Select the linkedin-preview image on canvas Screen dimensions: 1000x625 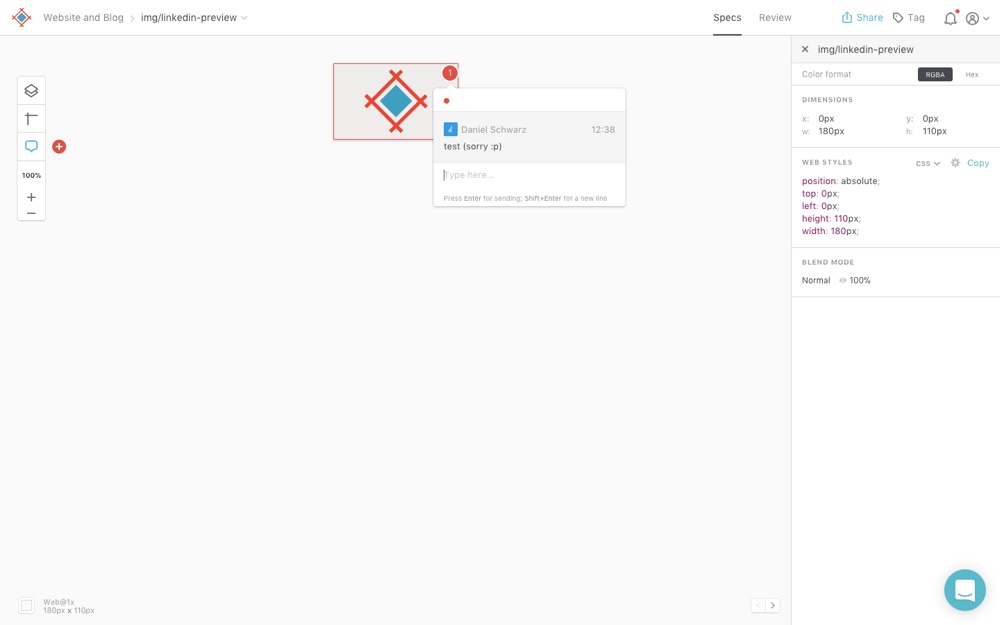395,101
